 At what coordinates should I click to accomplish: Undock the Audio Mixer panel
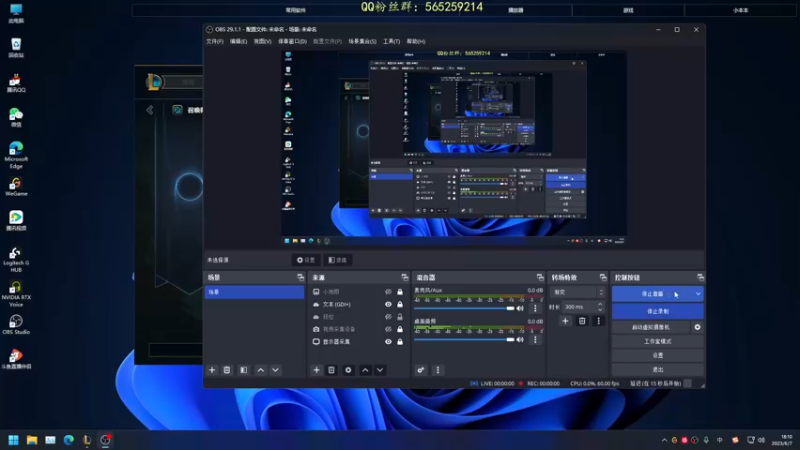540,277
